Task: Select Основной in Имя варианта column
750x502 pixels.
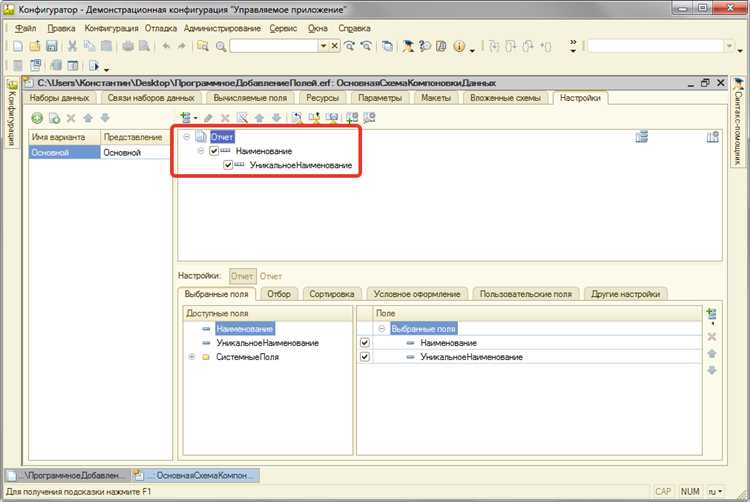Action: (x=65, y=153)
